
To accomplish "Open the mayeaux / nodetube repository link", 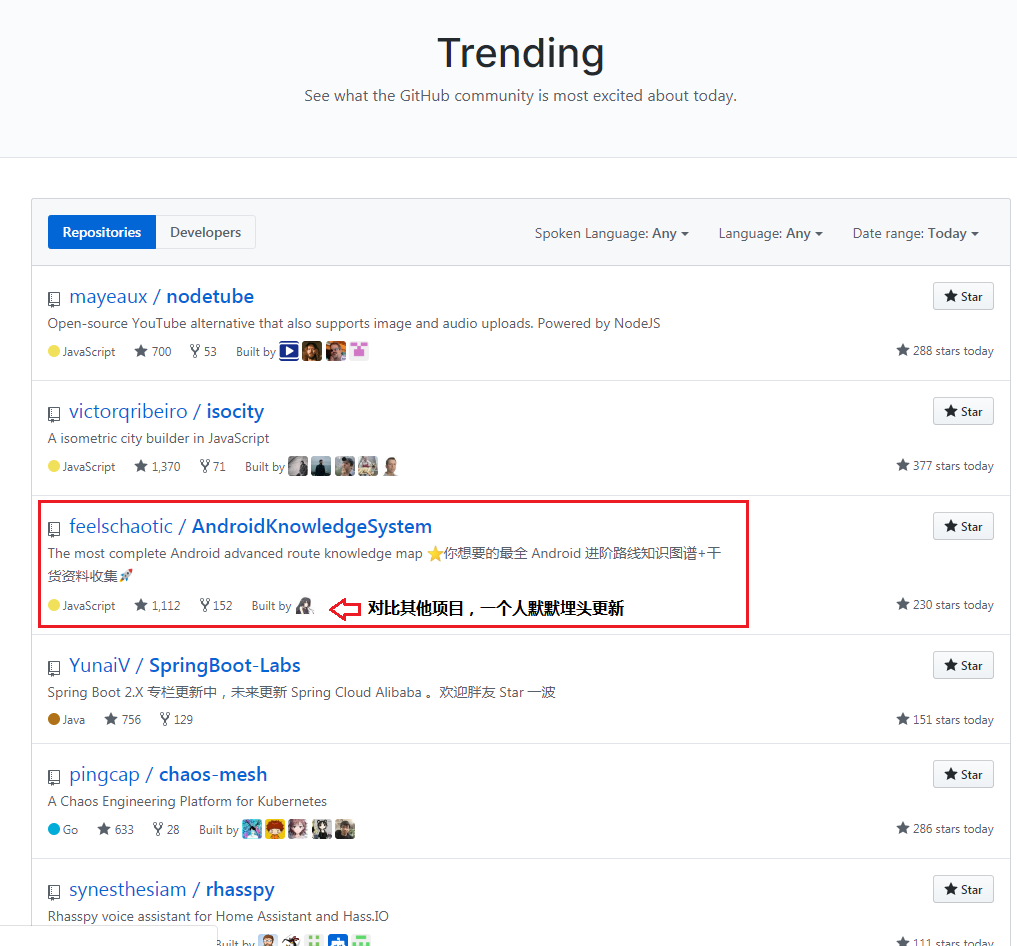I will tap(162, 296).
